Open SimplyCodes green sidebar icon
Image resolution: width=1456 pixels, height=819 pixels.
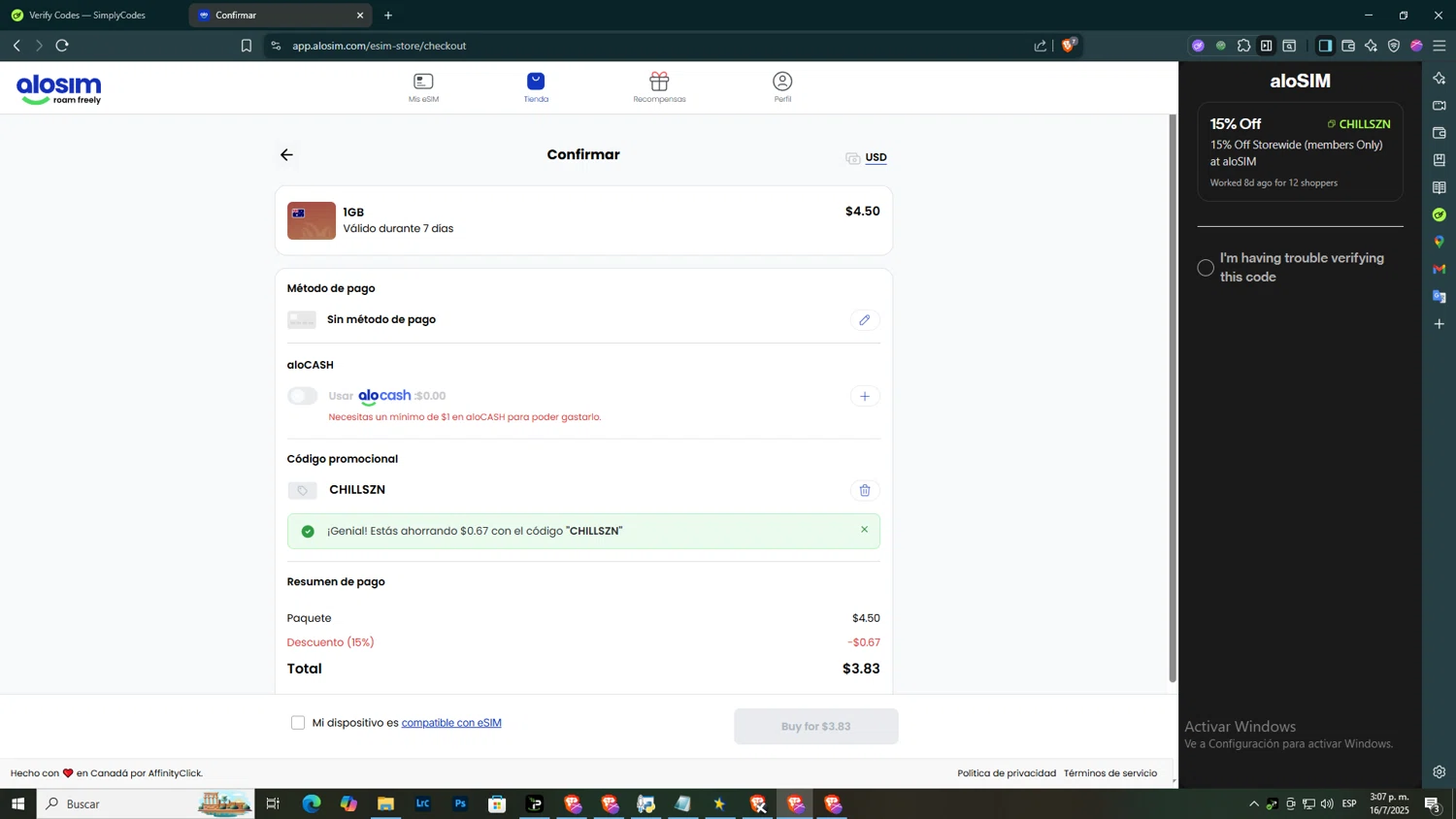tap(1439, 214)
